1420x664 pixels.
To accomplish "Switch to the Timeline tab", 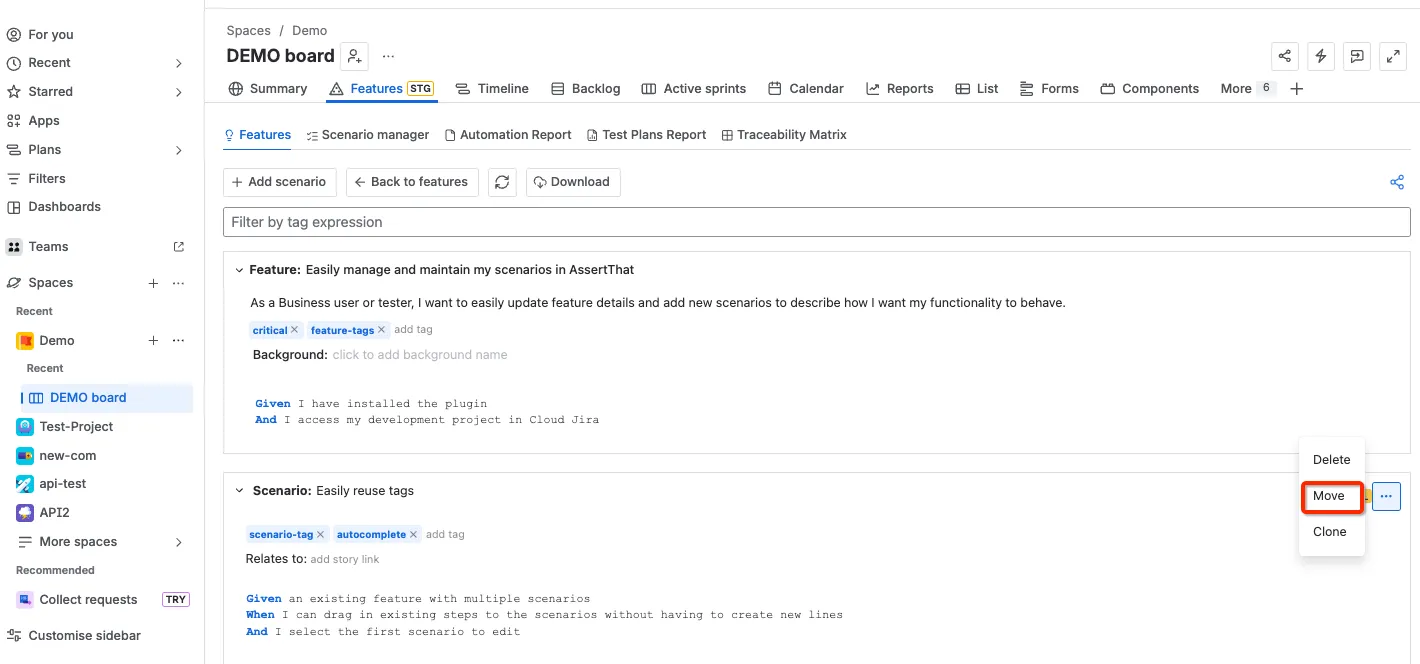I will coord(492,89).
